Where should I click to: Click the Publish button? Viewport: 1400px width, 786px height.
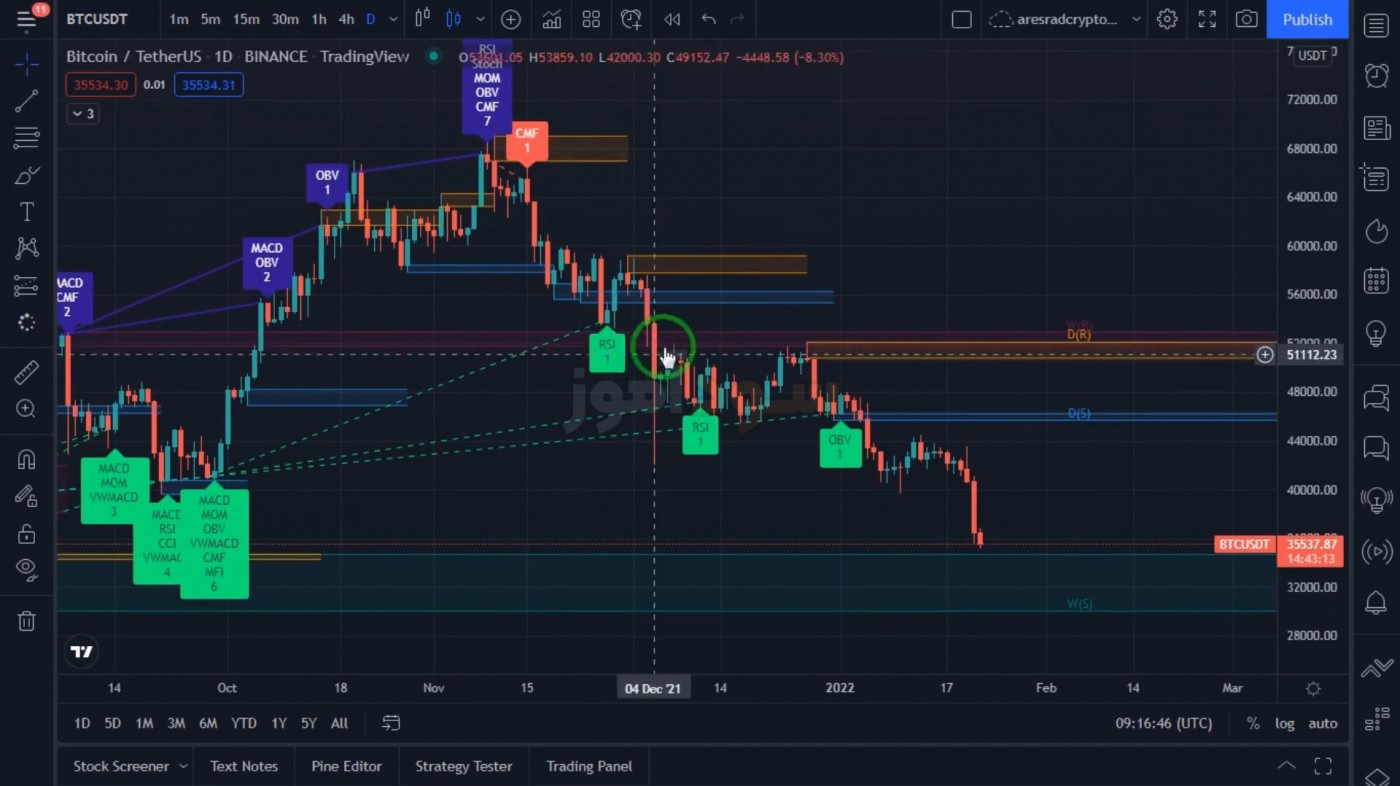click(1307, 19)
